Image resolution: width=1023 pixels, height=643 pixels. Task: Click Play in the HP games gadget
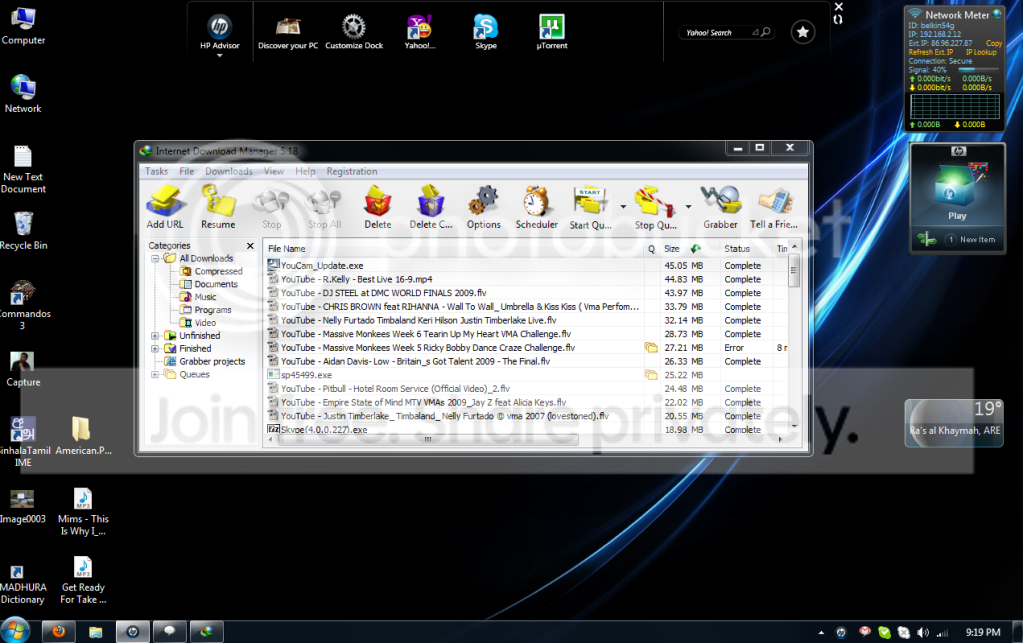click(x=957, y=216)
